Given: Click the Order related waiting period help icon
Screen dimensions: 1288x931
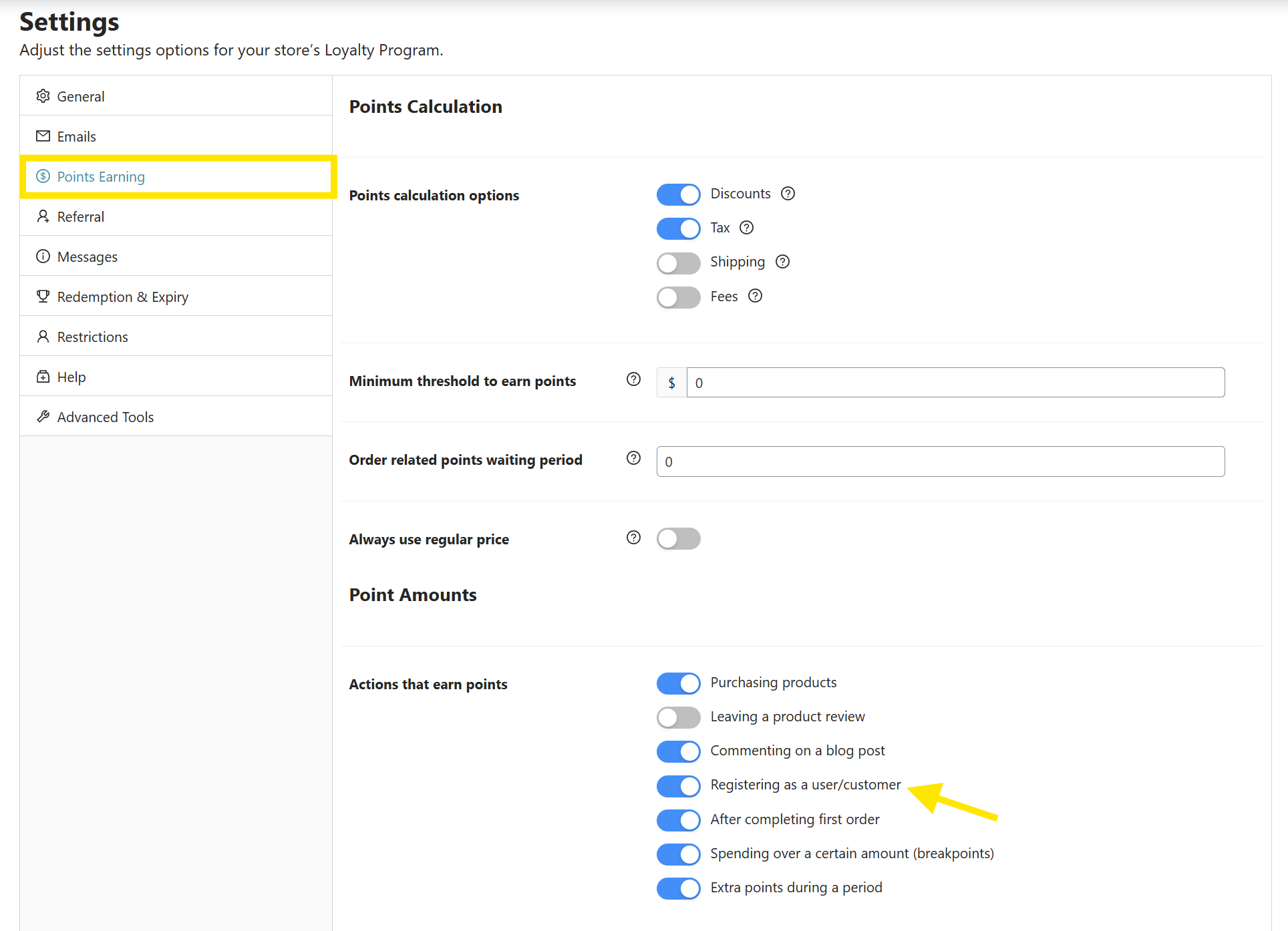Looking at the screenshot, I should click(634, 458).
